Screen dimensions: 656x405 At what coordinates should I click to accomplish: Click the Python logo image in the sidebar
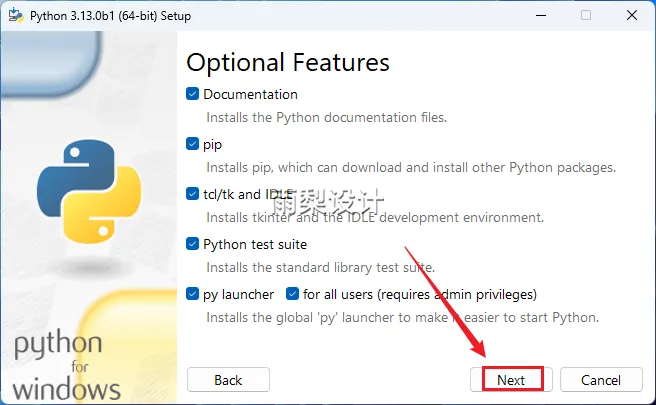click(x=89, y=191)
